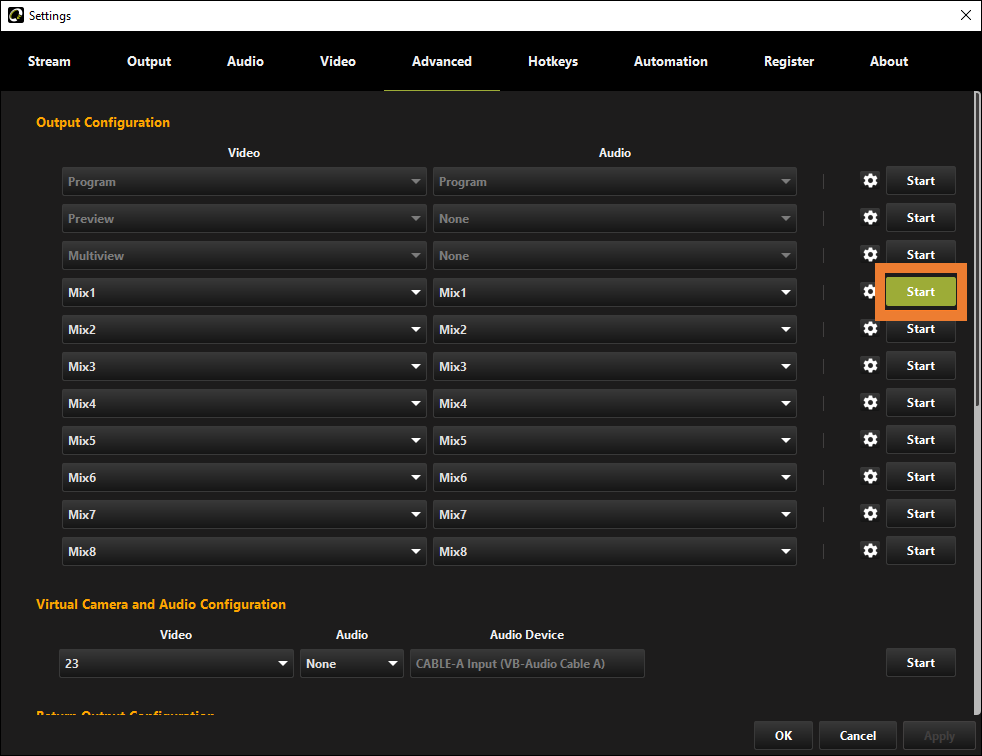Open the virtual camera Audio dropdown showing None
This screenshot has height=756, width=982.
click(351, 663)
